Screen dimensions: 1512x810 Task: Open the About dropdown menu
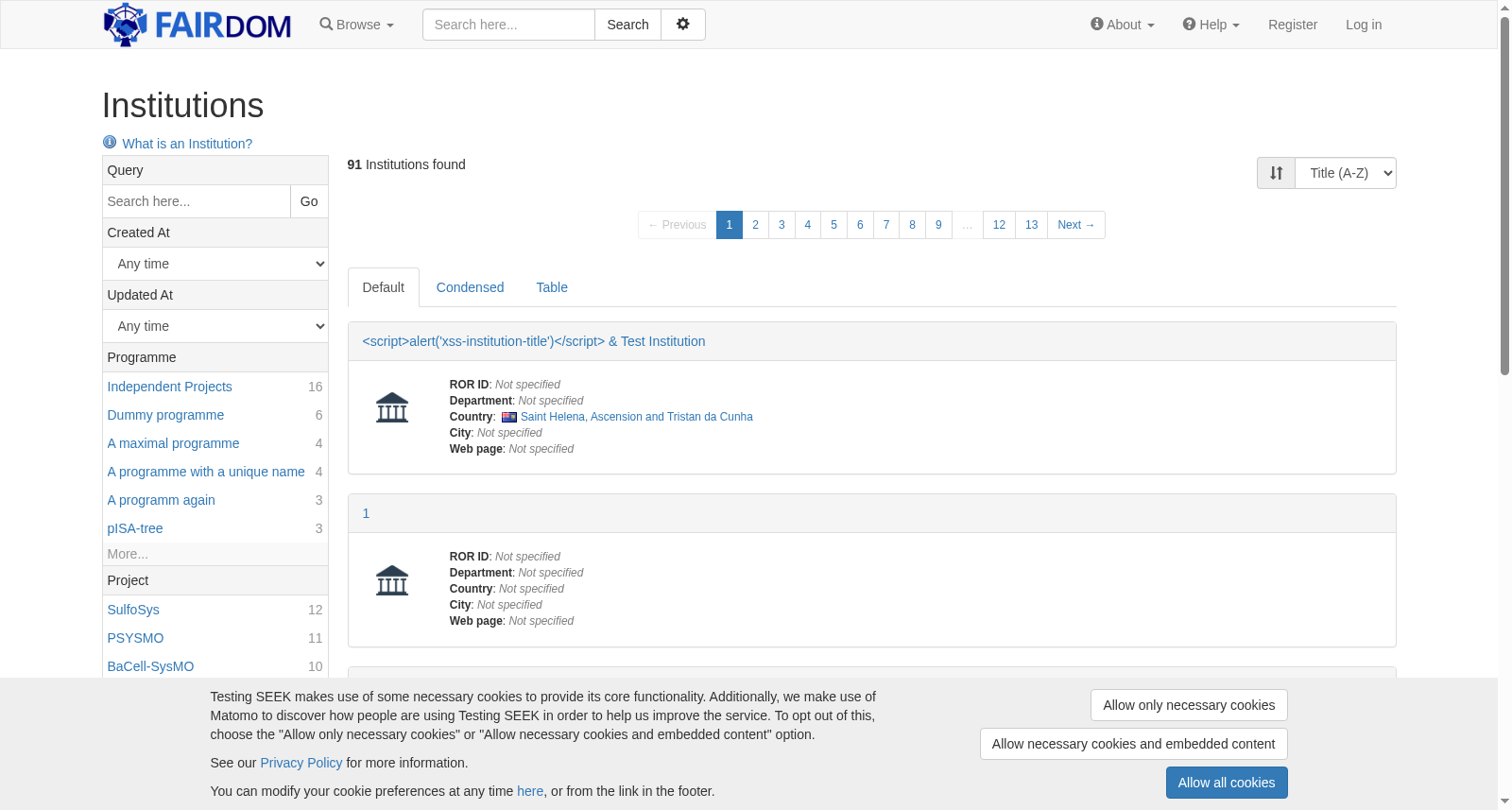click(x=1123, y=25)
